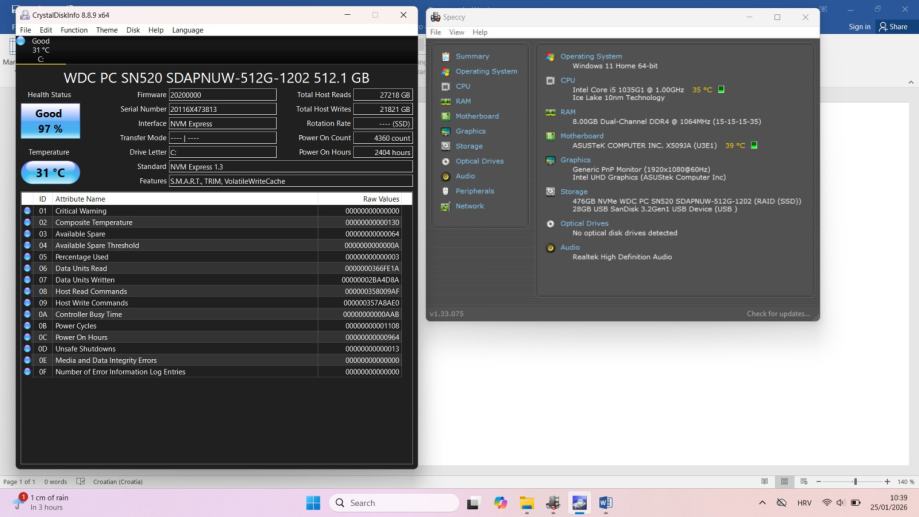The height and width of the screenshot is (517, 919).
Task: Click the Attribute Name column header
Action: coord(185,199)
